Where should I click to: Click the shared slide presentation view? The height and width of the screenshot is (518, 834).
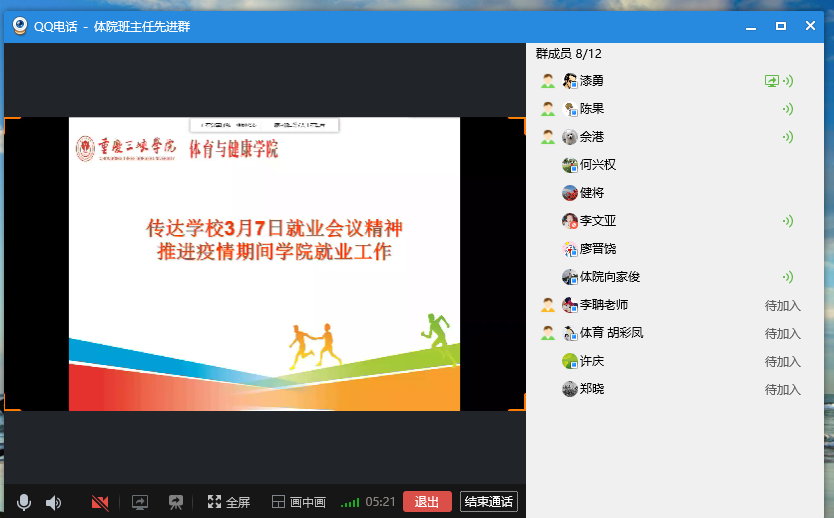(x=264, y=264)
